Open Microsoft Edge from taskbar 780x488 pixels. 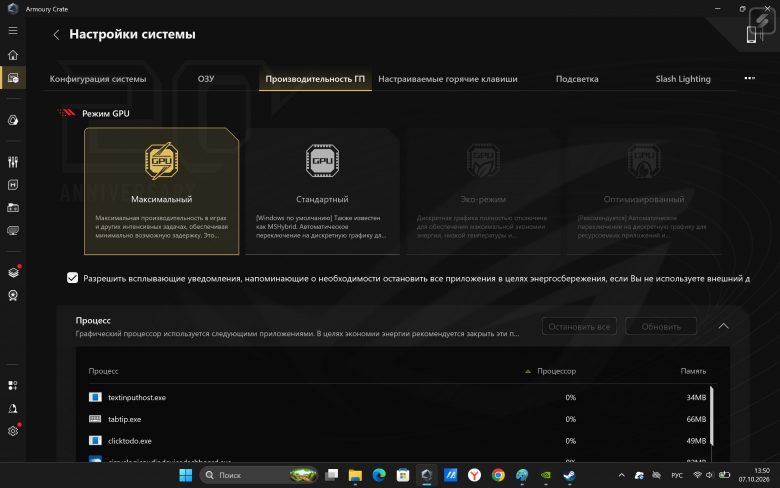379,476
